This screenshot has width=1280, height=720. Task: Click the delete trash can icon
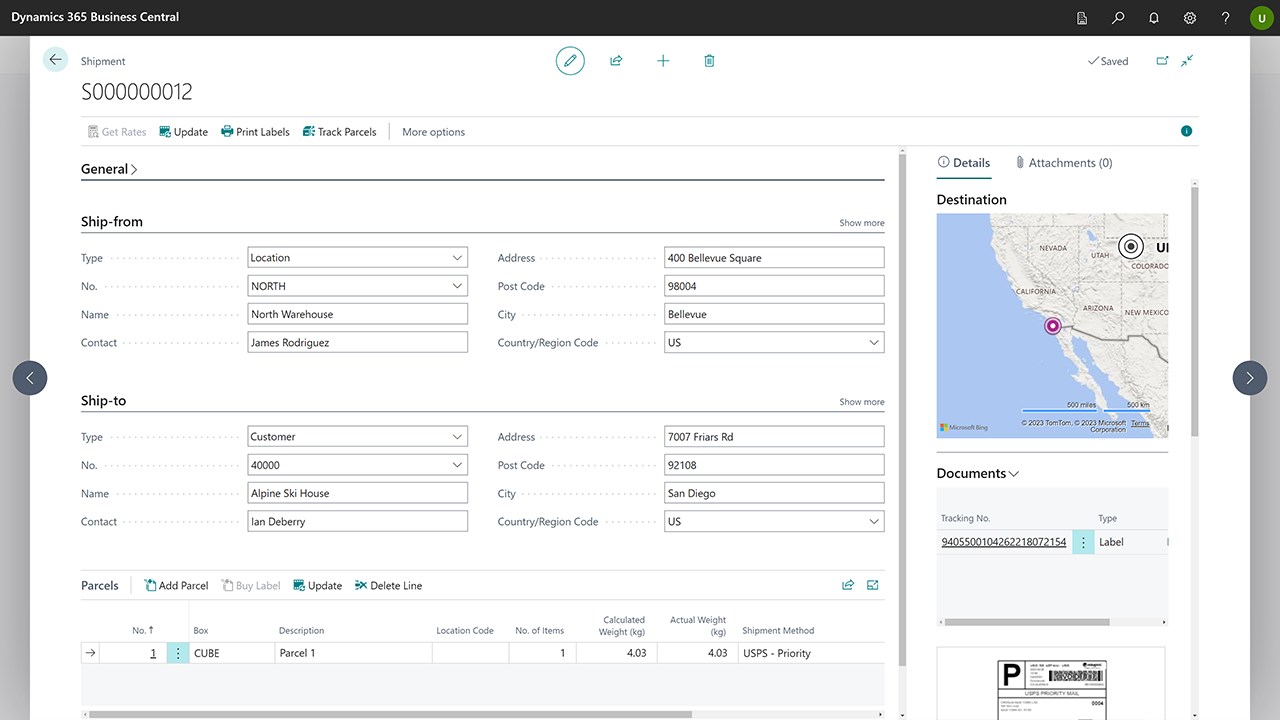(709, 61)
